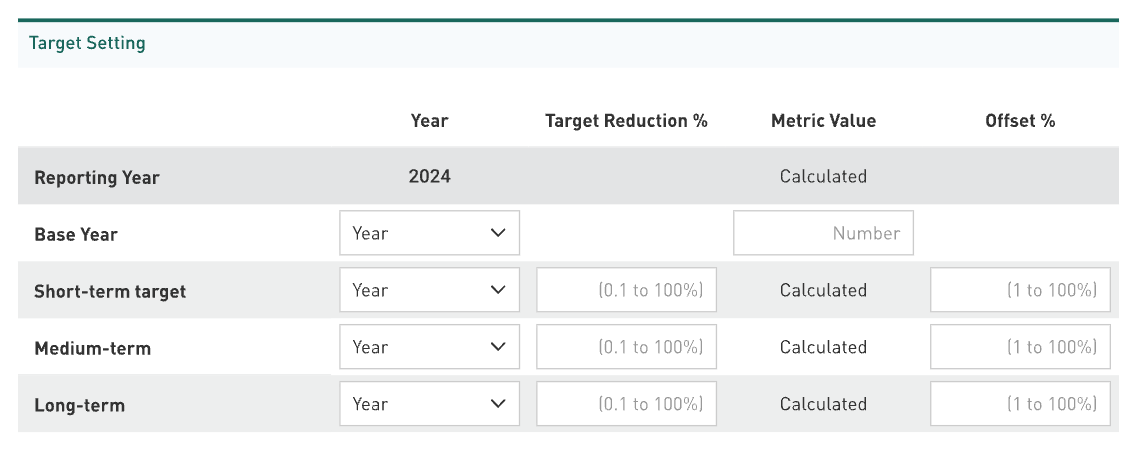Image resolution: width=1142 pixels, height=452 pixels.
Task: Click the Long-term row label
Action: click(79, 406)
